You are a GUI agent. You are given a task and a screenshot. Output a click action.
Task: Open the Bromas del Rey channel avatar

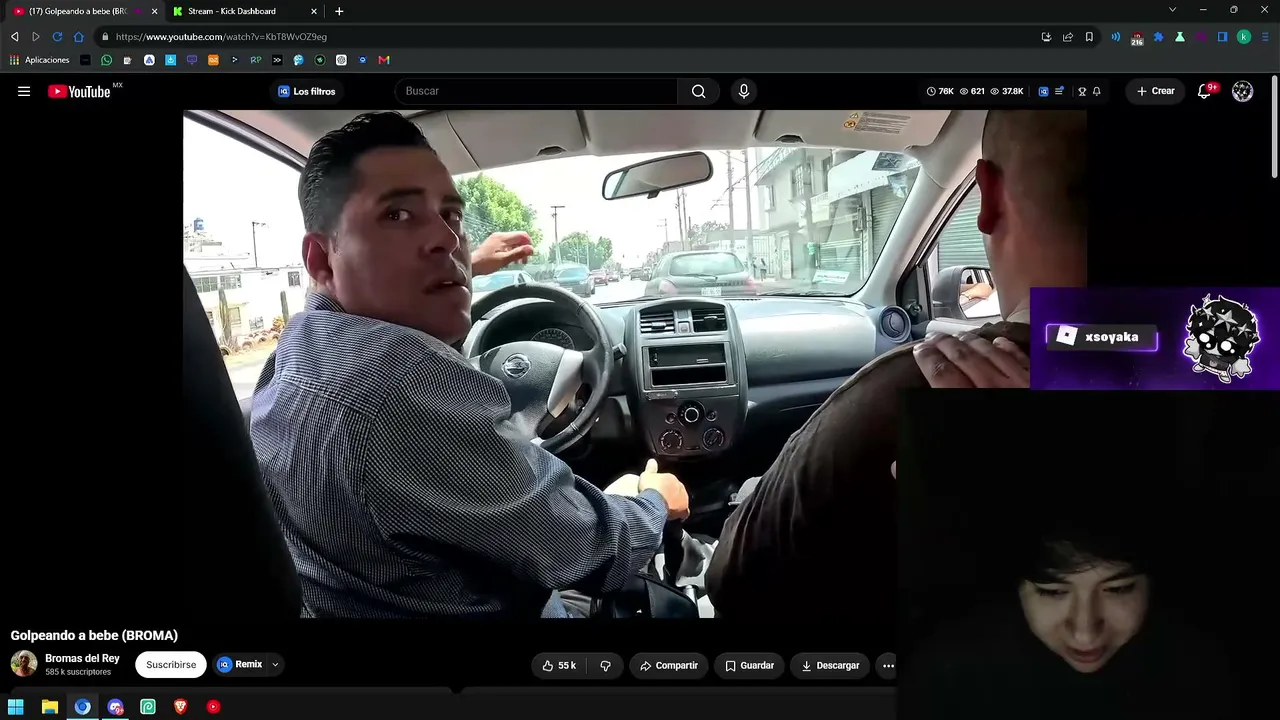(24, 664)
